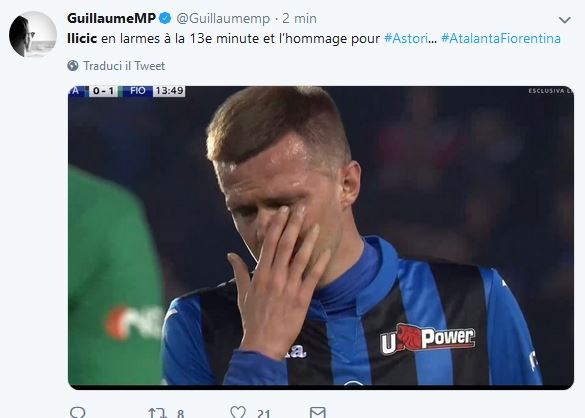Retweet this tweet using the retweet icon
The image size is (585, 418).
coord(157,413)
